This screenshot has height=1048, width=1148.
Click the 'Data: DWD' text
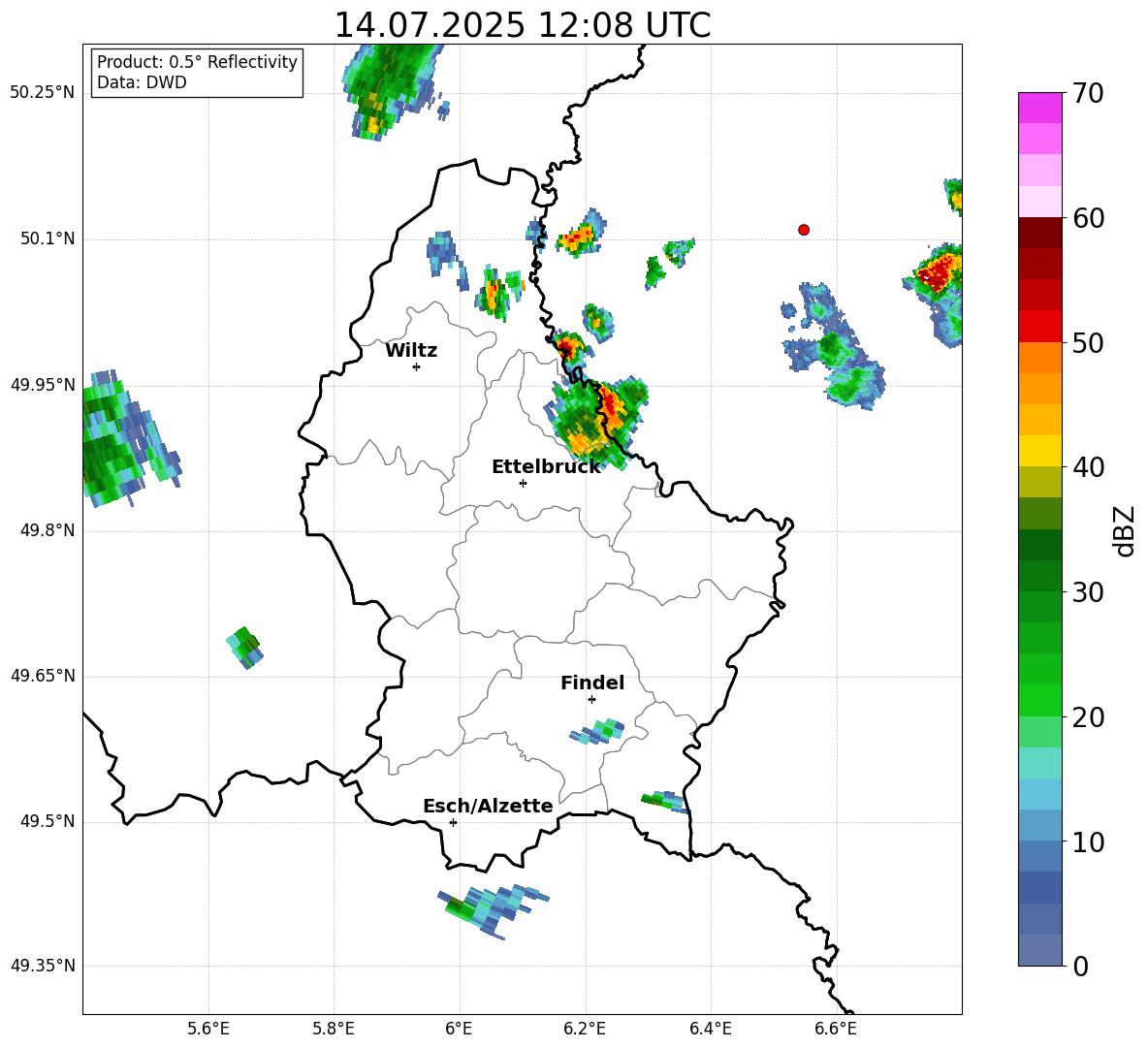click(x=142, y=82)
